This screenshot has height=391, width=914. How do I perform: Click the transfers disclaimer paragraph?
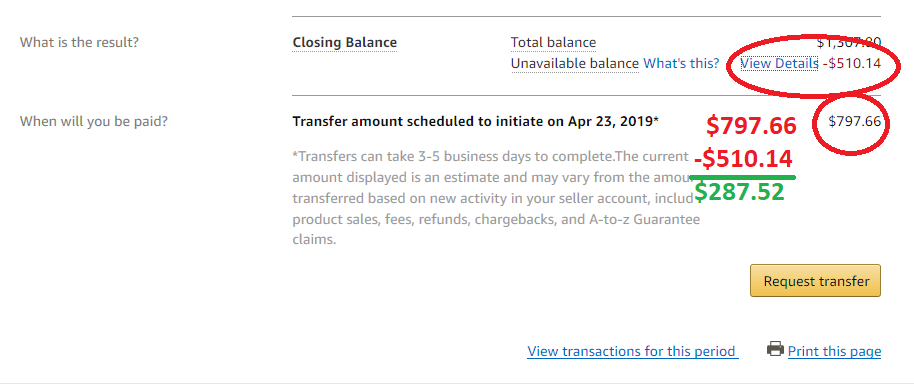pos(496,198)
